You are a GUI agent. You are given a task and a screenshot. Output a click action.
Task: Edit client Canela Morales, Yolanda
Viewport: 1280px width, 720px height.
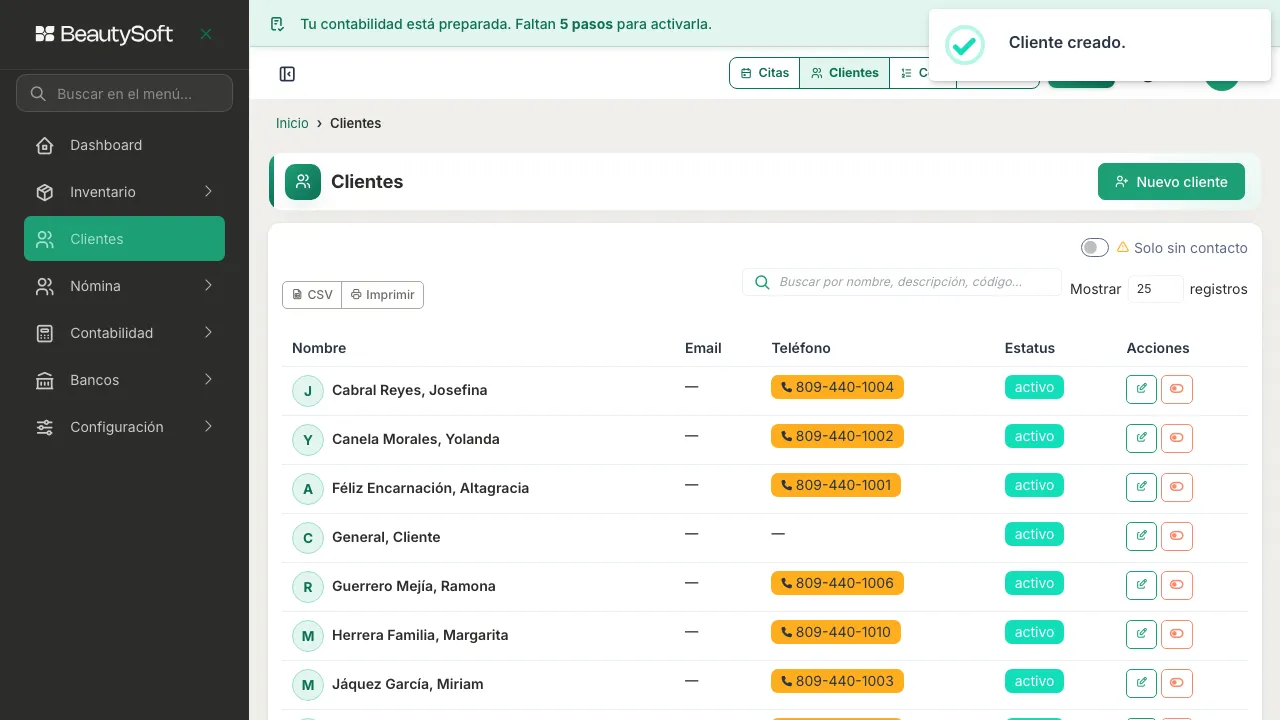[1141, 438]
